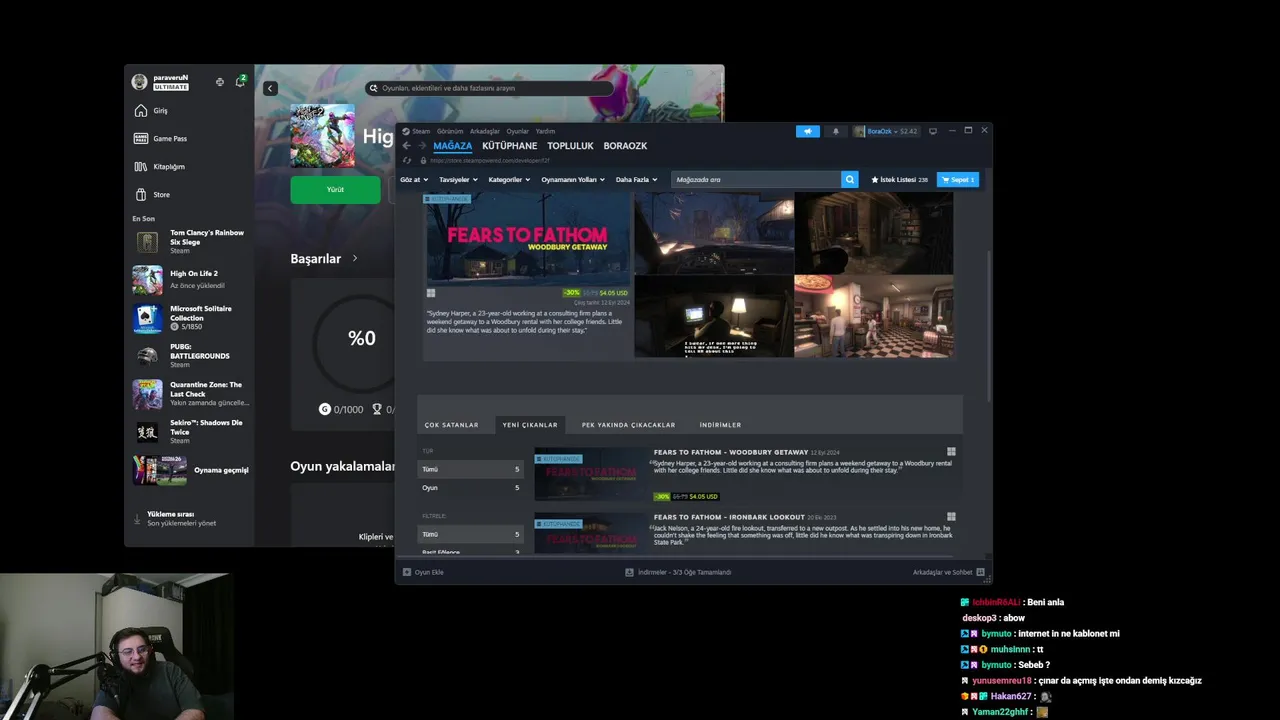The width and height of the screenshot is (1280, 720).
Task: Expand the Tavsiyeler dropdown
Action: 458,180
